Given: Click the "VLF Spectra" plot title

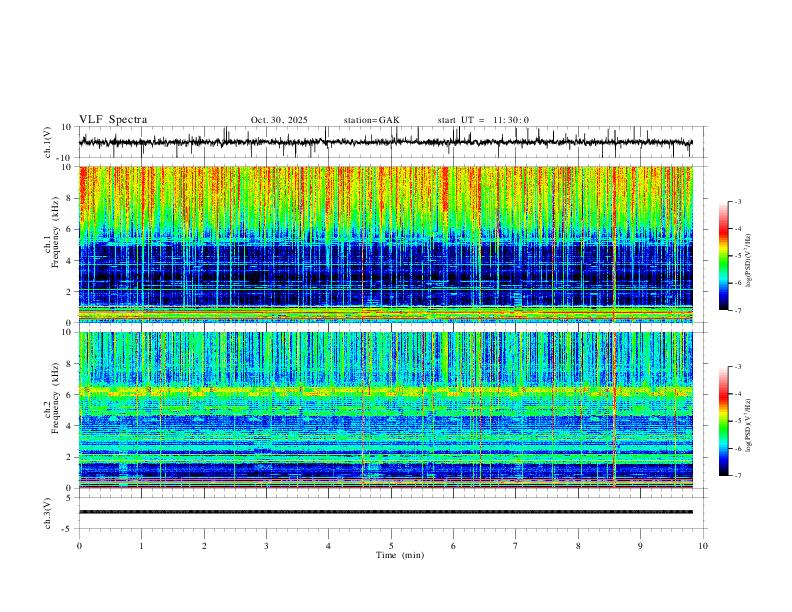Looking at the screenshot, I should point(113,120).
